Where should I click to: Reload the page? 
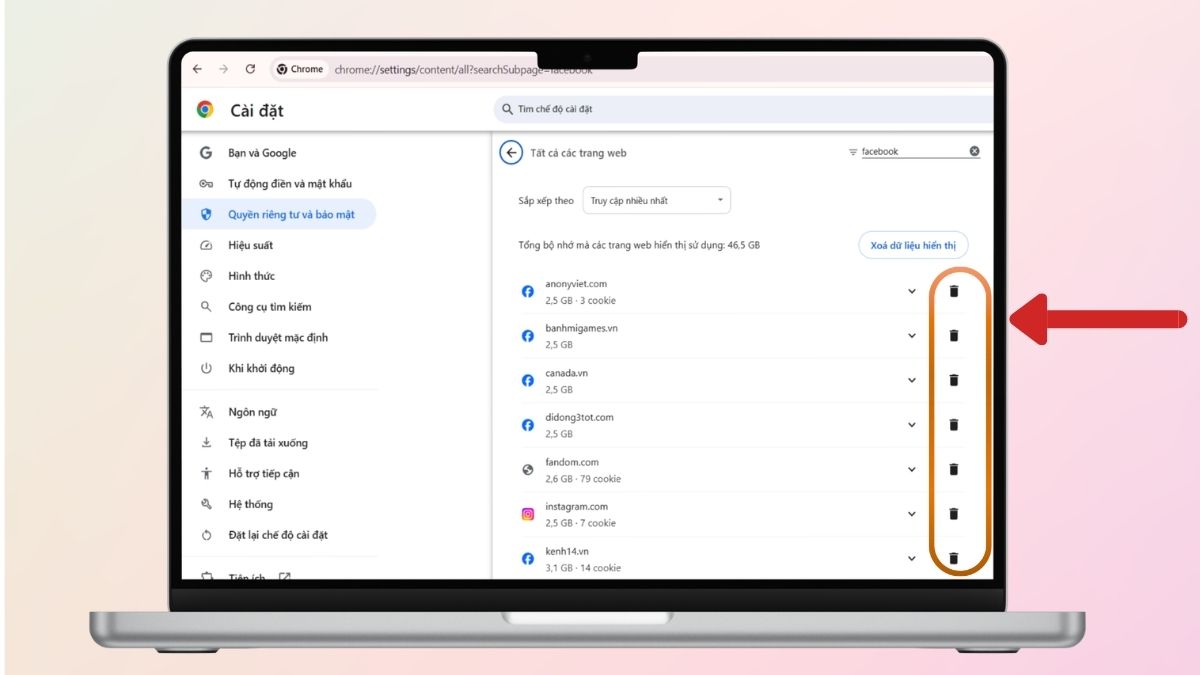pyautogui.click(x=250, y=69)
